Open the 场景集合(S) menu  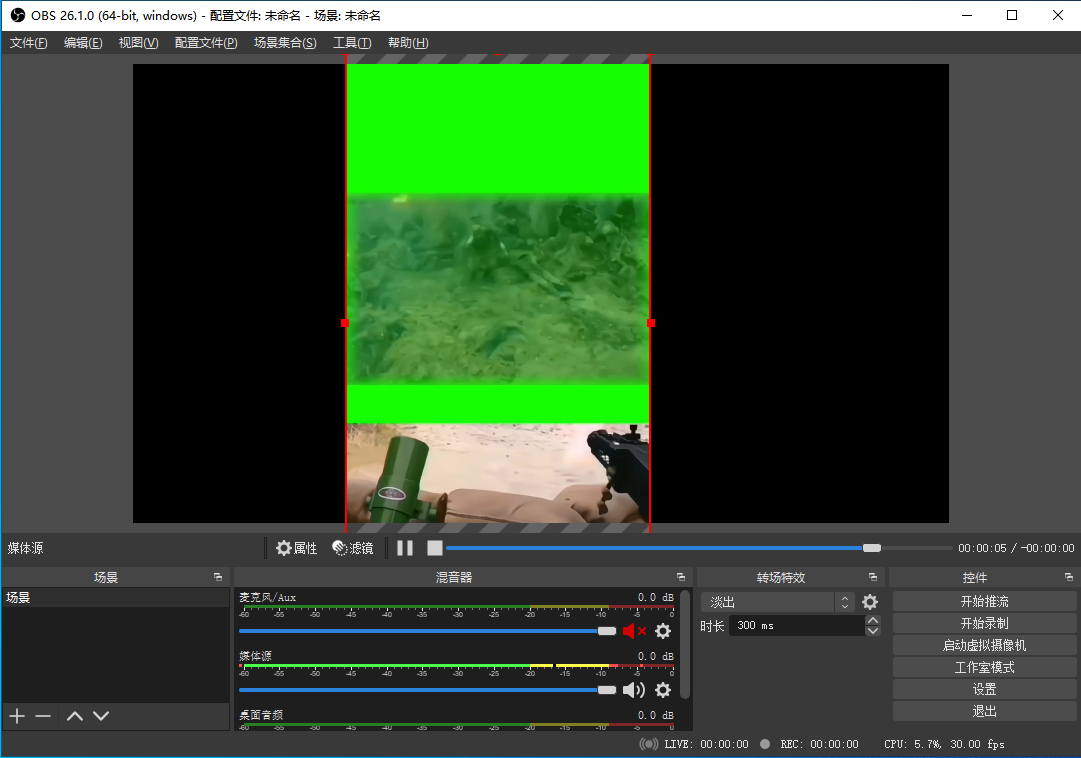[285, 43]
